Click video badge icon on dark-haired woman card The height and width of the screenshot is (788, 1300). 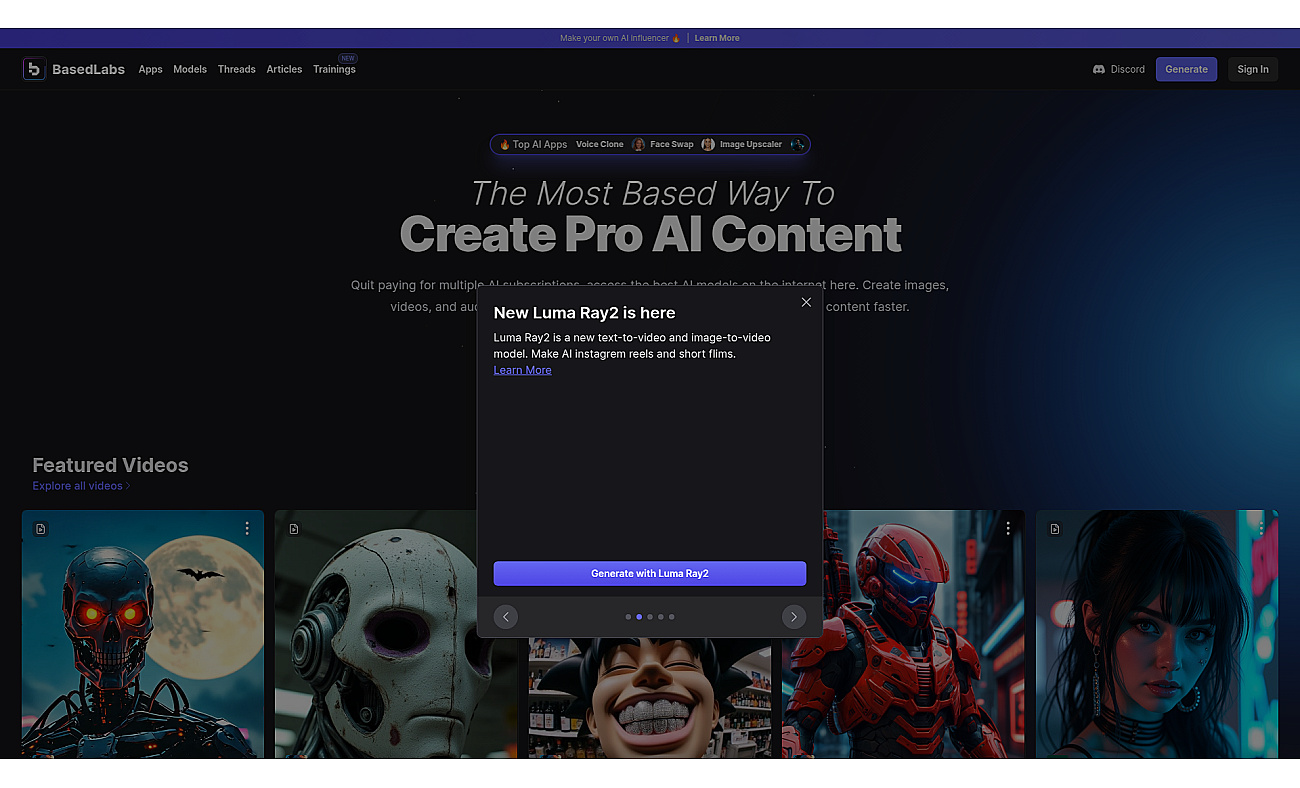(x=1055, y=529)
